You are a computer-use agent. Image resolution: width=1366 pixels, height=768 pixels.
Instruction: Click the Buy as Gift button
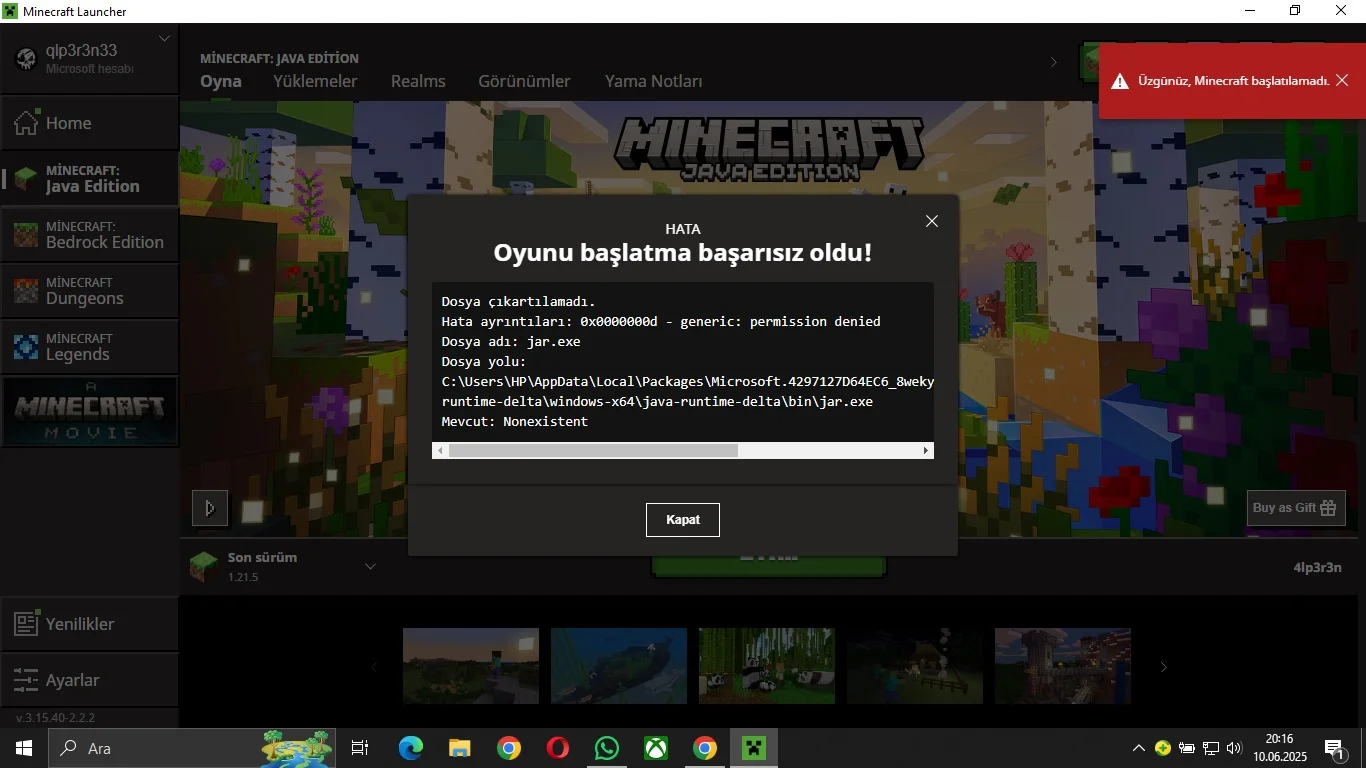click(1295, 508)
